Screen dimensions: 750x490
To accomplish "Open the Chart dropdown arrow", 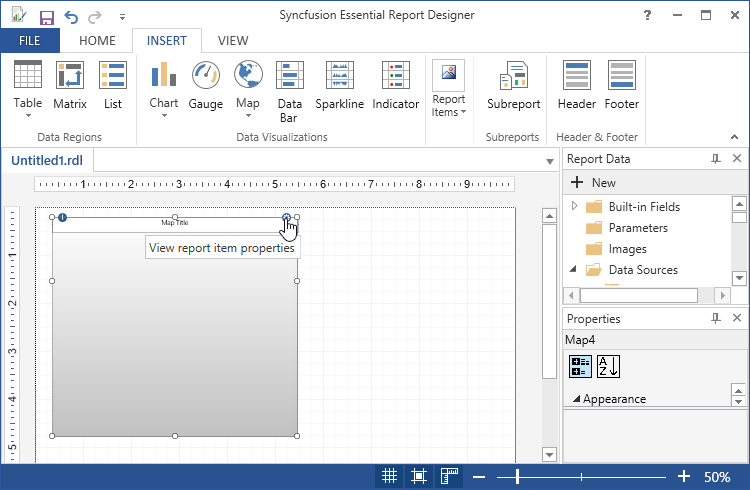I will pyautogui.click(x=164, y=116).
